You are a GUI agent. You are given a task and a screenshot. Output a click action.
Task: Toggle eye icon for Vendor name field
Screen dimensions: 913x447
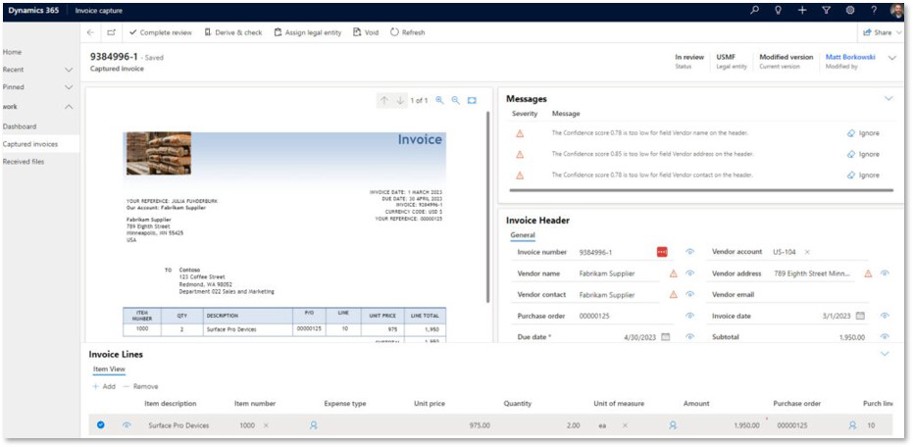pos(690,274)
